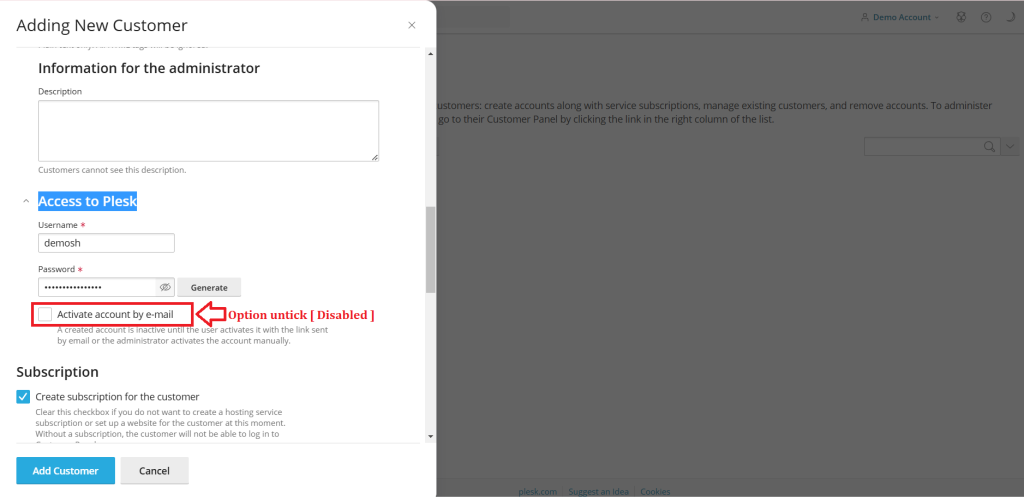
Task: Expand the dropdown arrow beside the search box
Action: (x=1010, y=146)
